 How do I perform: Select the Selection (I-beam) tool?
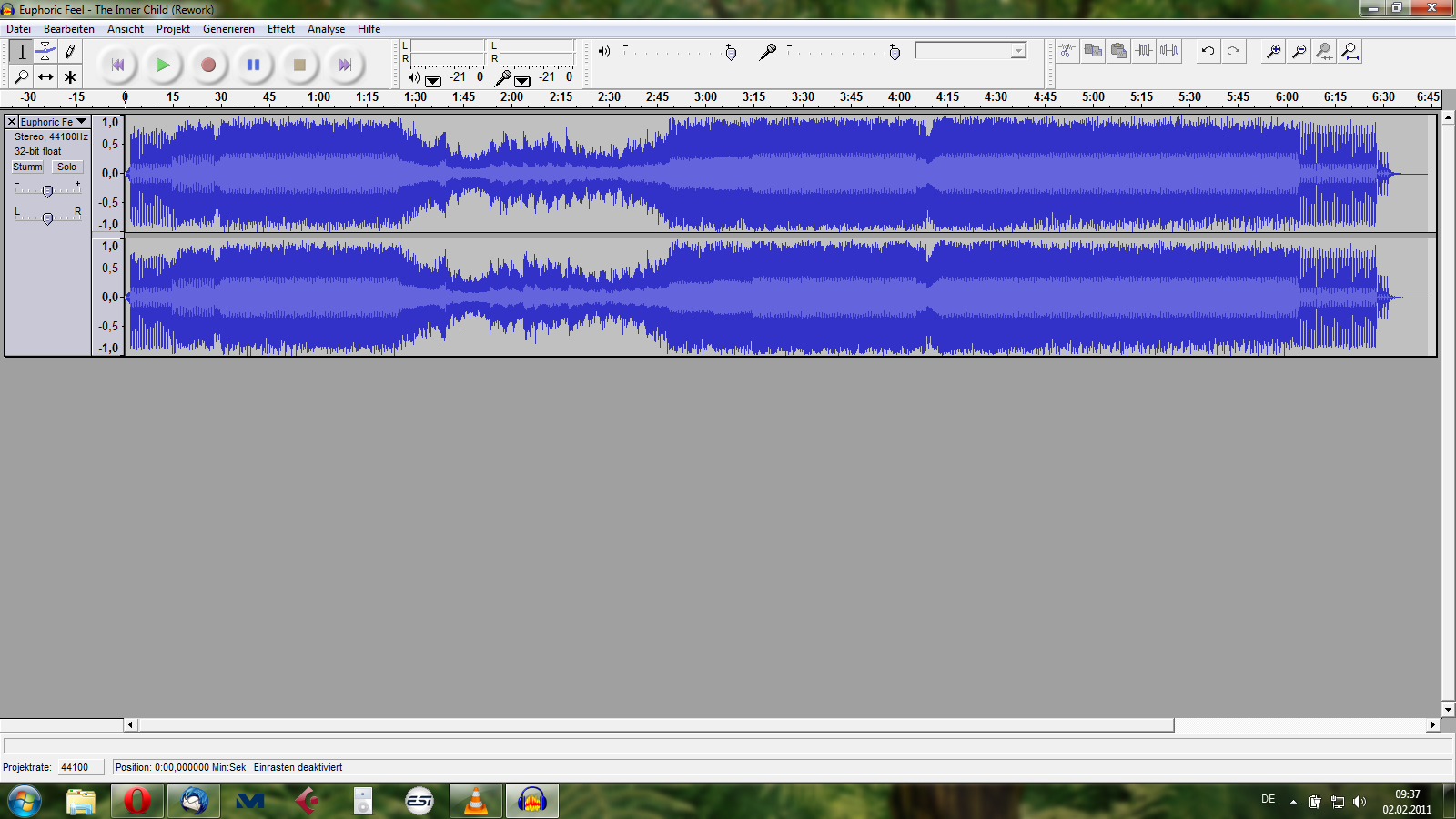pyautogui.click(x=22, y=52)
